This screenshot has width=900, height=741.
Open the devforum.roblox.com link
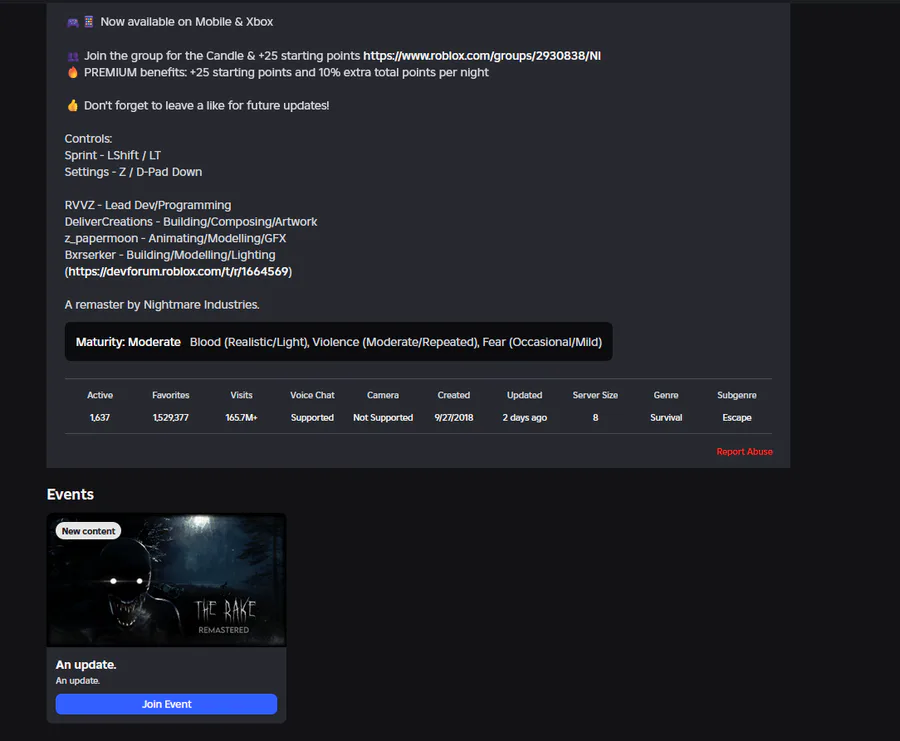click(x=178, y=271)
